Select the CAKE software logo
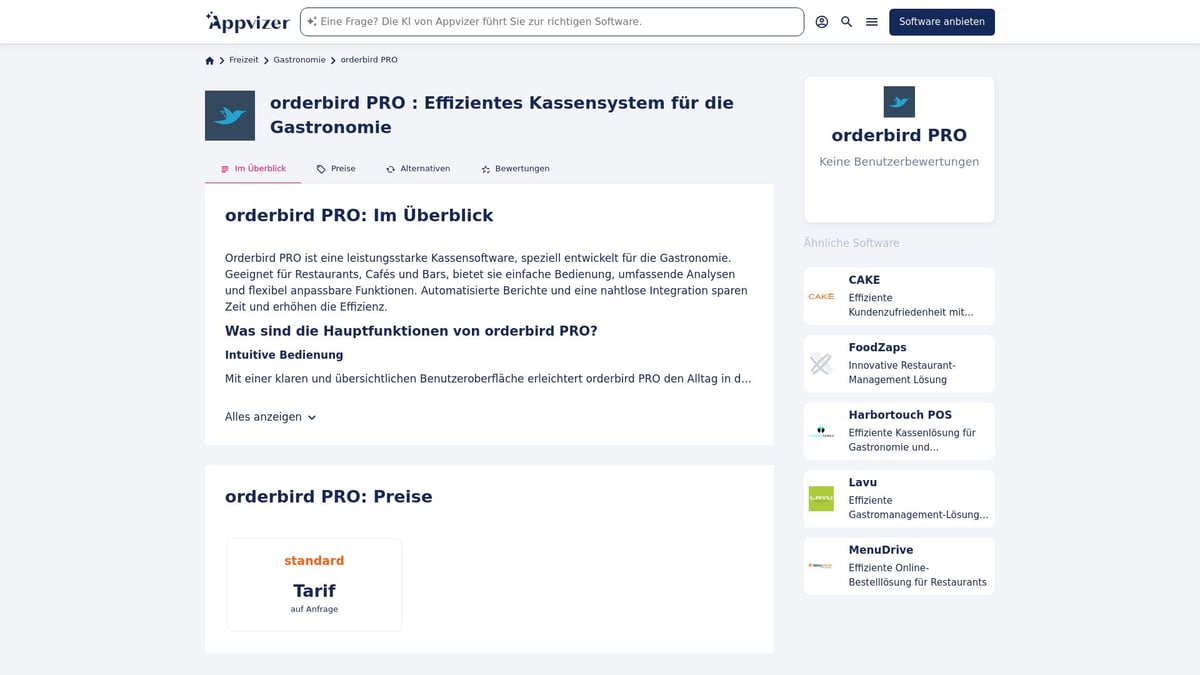 (x=820, y=296)
